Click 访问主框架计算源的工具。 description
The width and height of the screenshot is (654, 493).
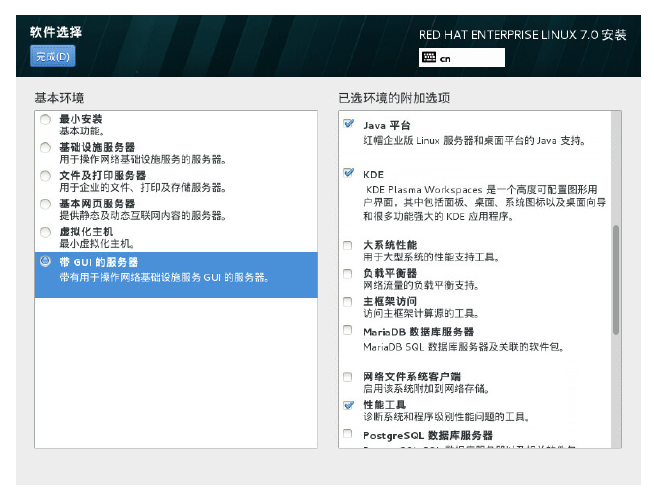pyautogui.click(x=421, y=313)
